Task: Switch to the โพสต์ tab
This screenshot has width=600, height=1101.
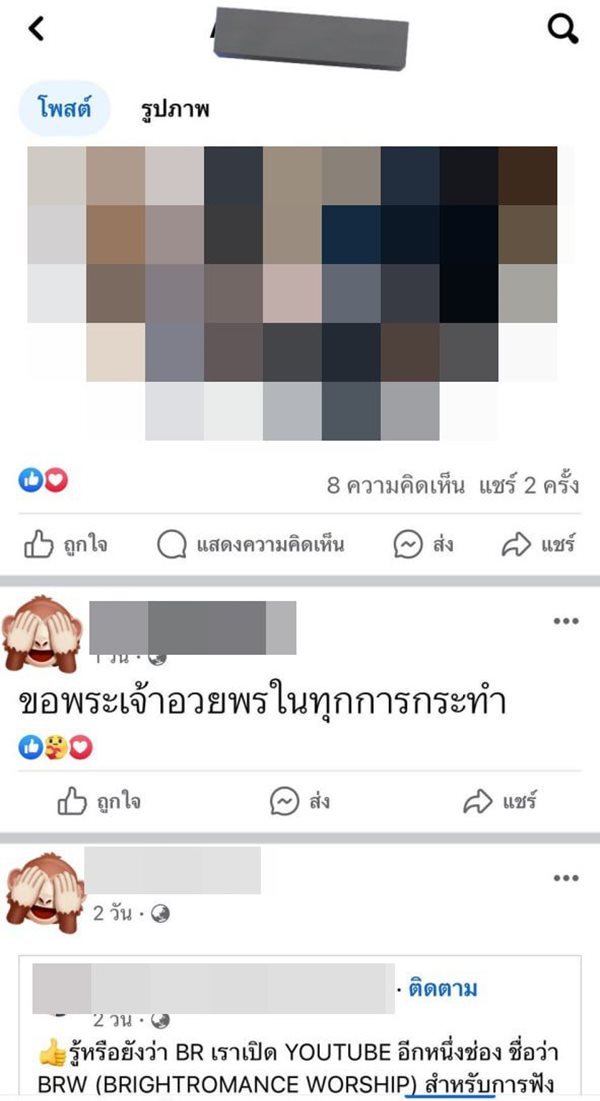Action: point(64,109)
